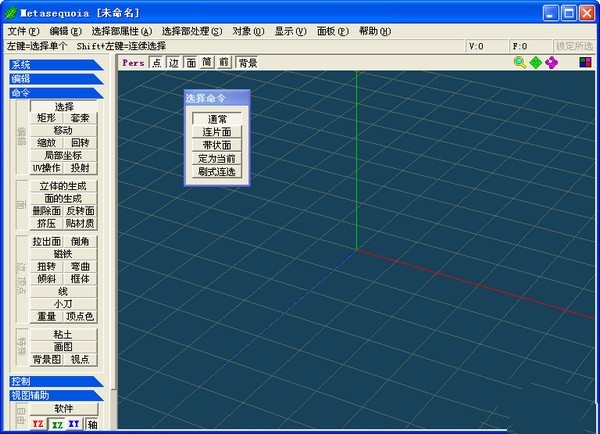Toggle simple display 简 in viewport toolbar
The image size is (600, 434).
point(207,62)
